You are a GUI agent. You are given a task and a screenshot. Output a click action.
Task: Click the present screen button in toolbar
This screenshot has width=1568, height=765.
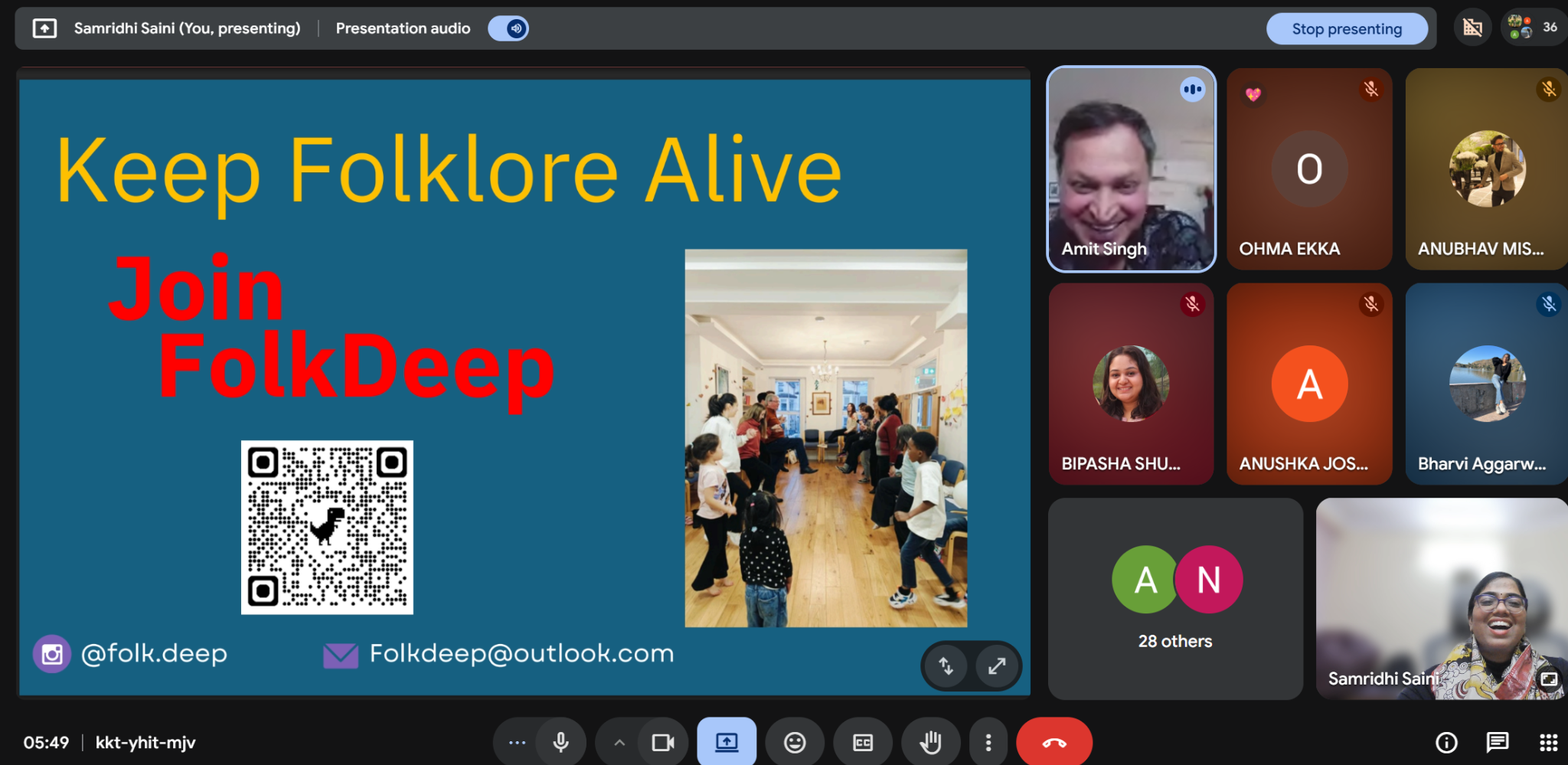pos(727,741)
